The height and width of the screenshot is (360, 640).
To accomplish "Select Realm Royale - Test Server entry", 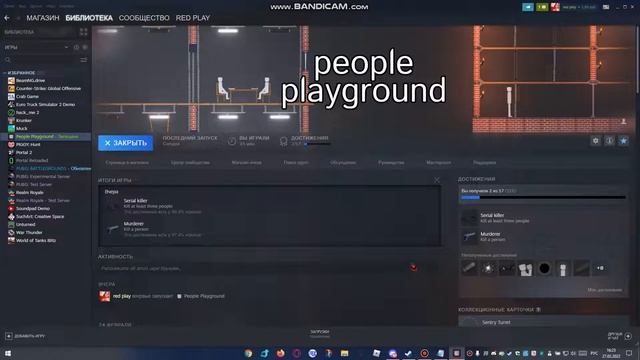I will 42,200.
